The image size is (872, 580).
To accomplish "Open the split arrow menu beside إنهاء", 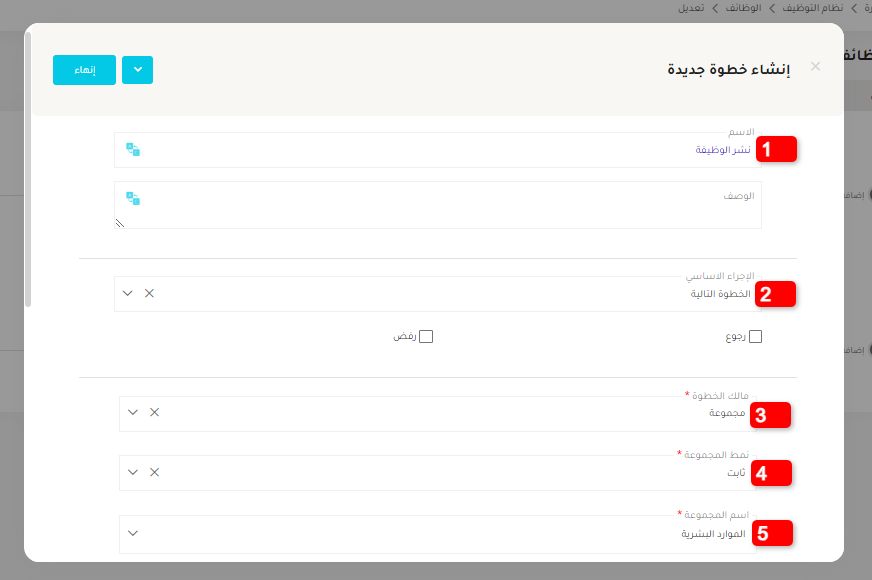I will pos(137,70).
